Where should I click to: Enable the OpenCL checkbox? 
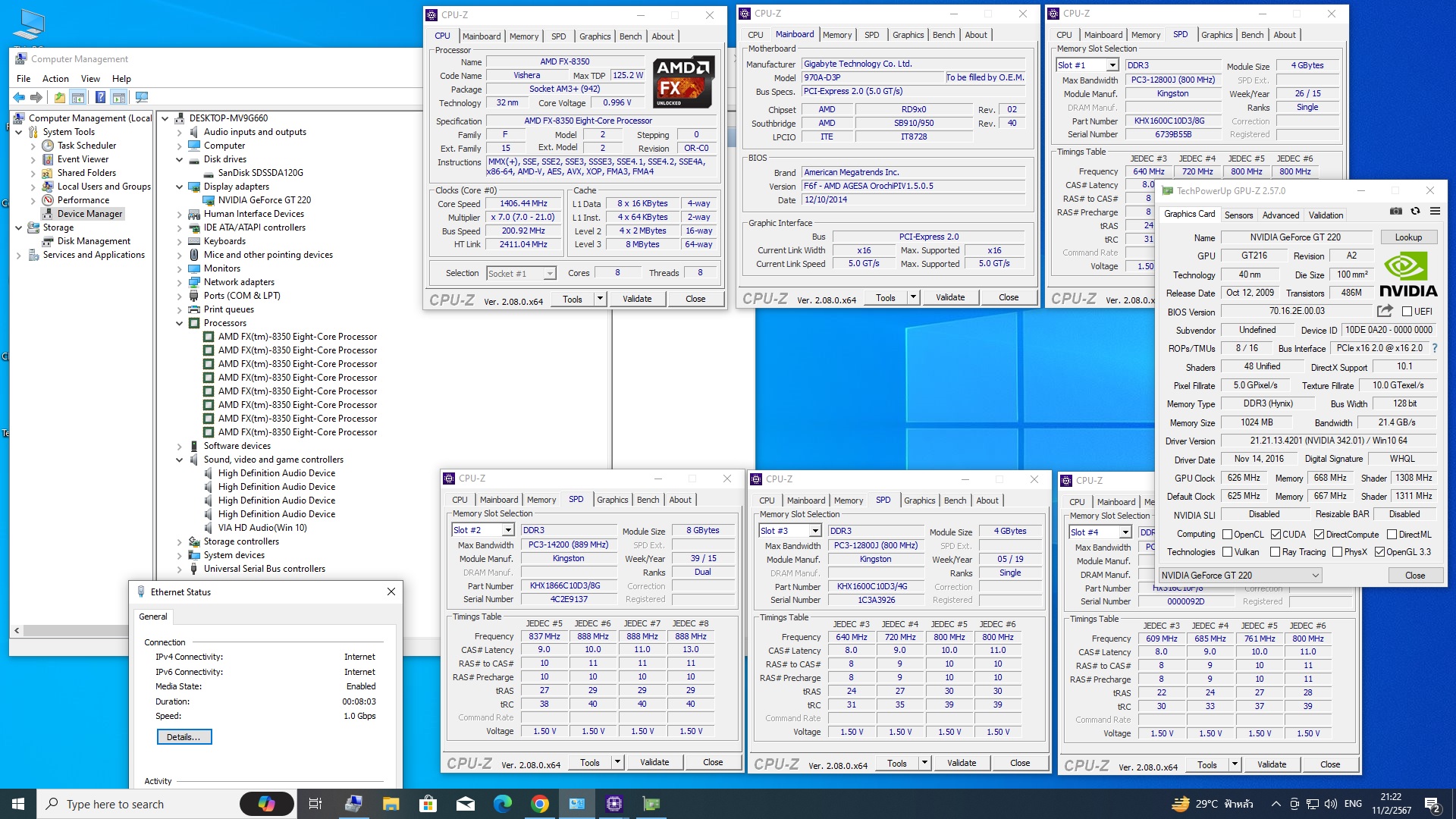point(1227,535)
